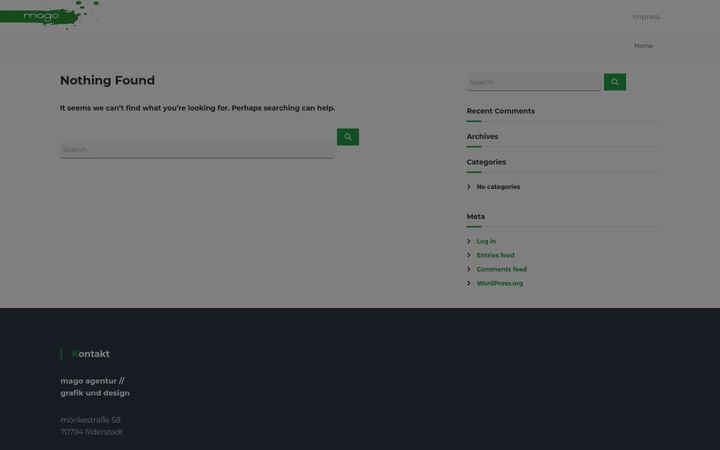Open the Comments feed link
This screenshot has height=450, width=720.
501,269
